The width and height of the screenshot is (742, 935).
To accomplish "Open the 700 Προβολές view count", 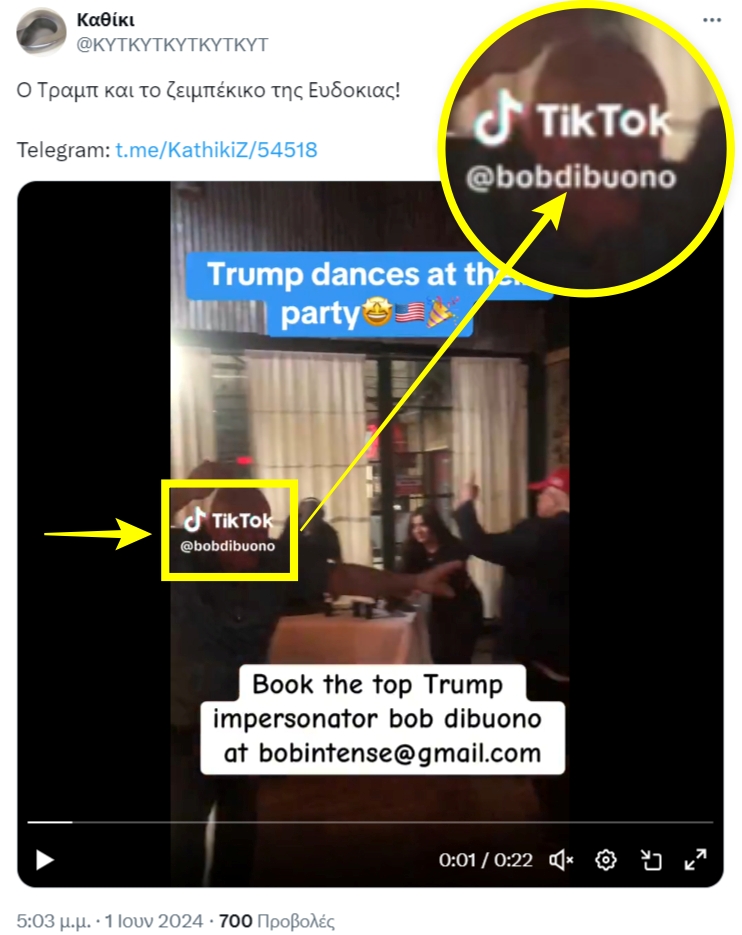I will coord(277,921).
